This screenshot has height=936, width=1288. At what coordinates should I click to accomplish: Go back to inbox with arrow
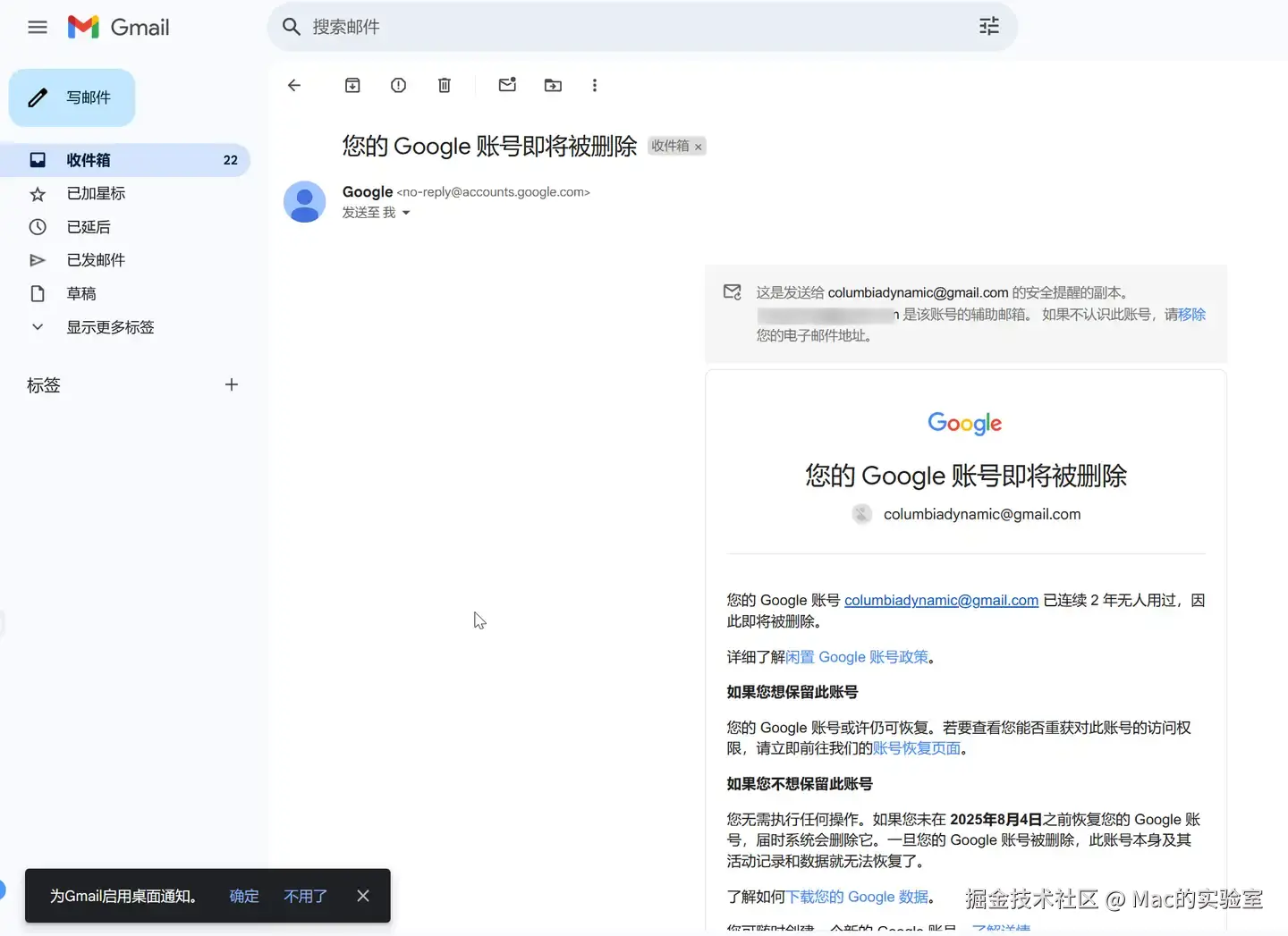pos(294,85)
